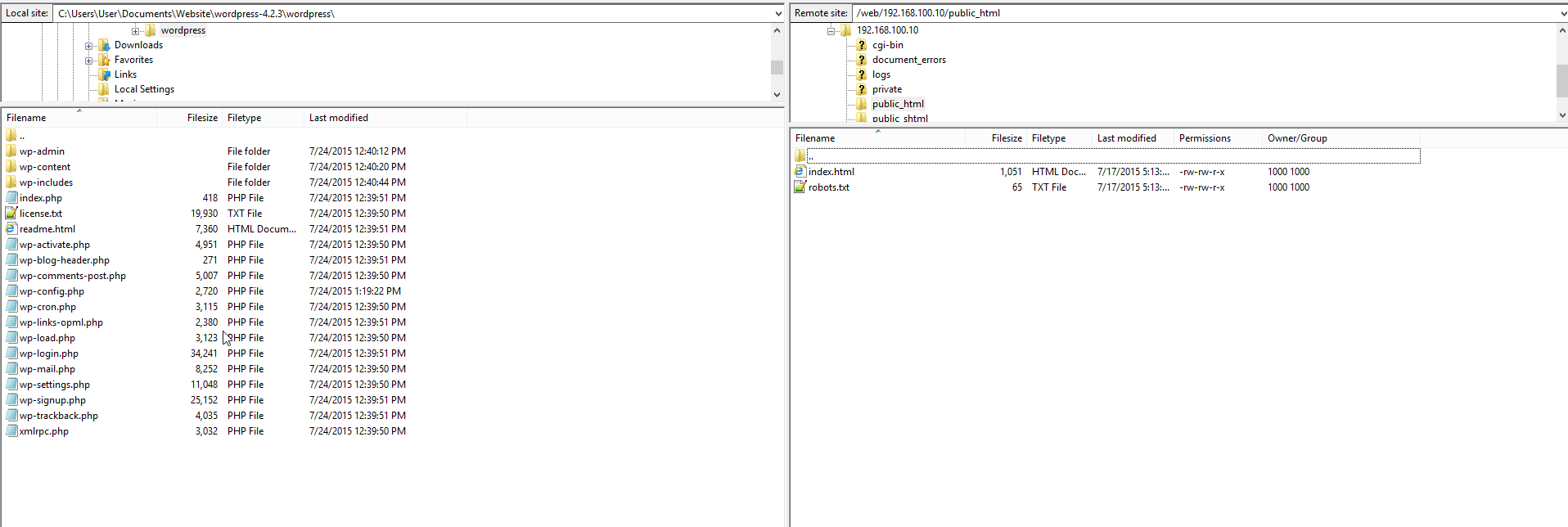Click the Local site path input field
Image resolution: width=1568 pixels, height=527 pixels.
(412, 13)
